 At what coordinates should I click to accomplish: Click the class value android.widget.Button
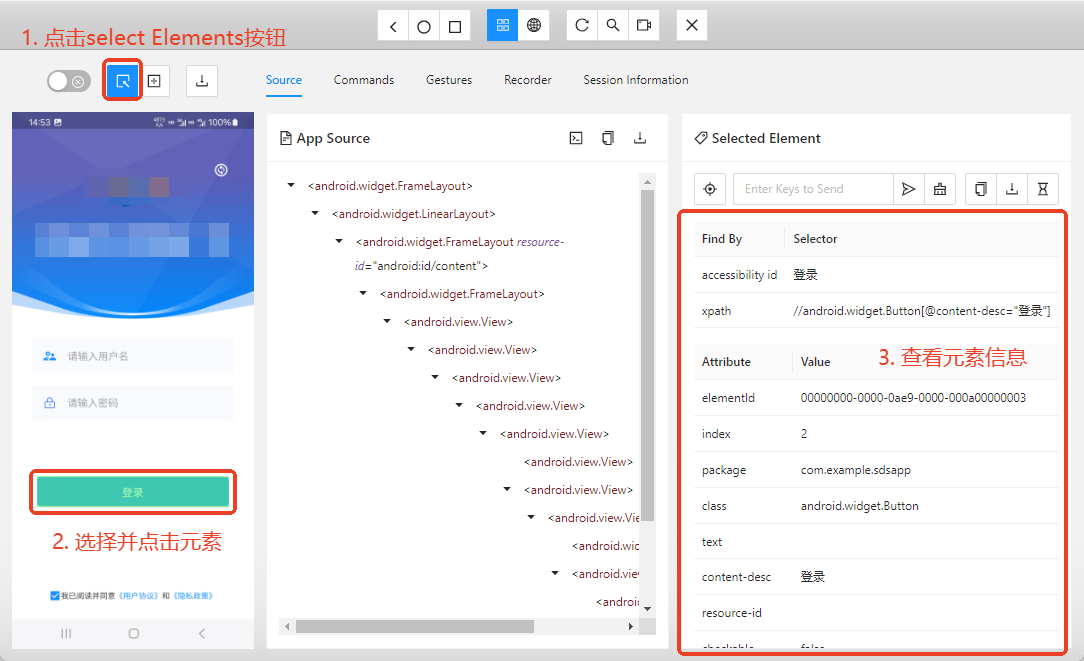[x=859, y=506]
